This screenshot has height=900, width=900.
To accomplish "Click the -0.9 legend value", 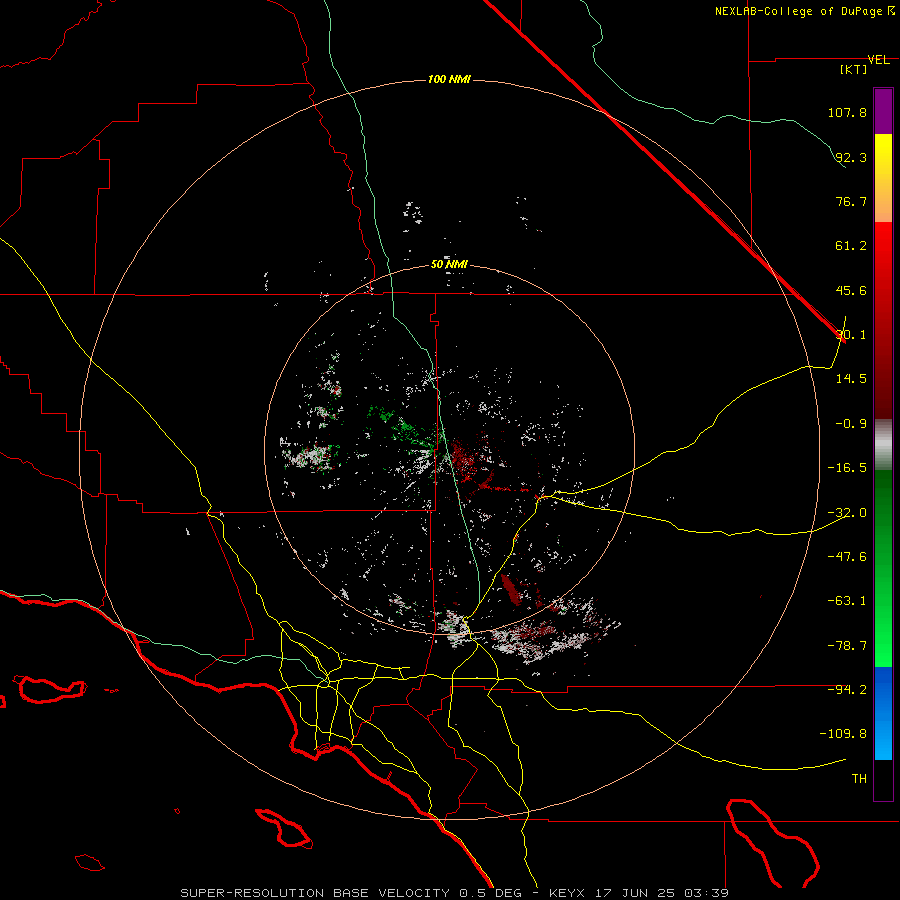I will pyautogui.click(x=851, y=423).
